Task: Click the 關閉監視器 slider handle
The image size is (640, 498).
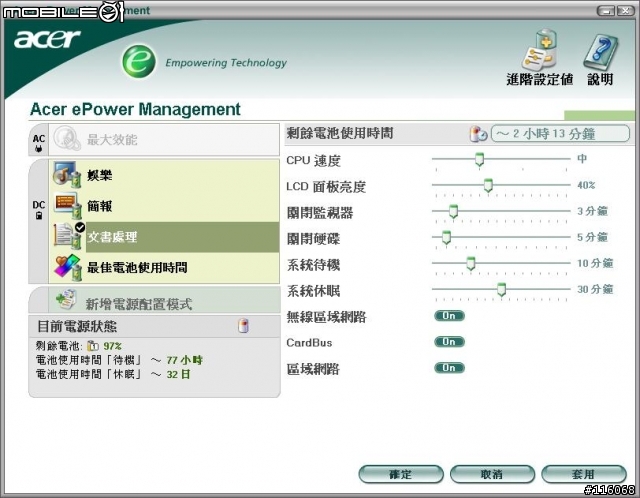Action: click(453, 211)
